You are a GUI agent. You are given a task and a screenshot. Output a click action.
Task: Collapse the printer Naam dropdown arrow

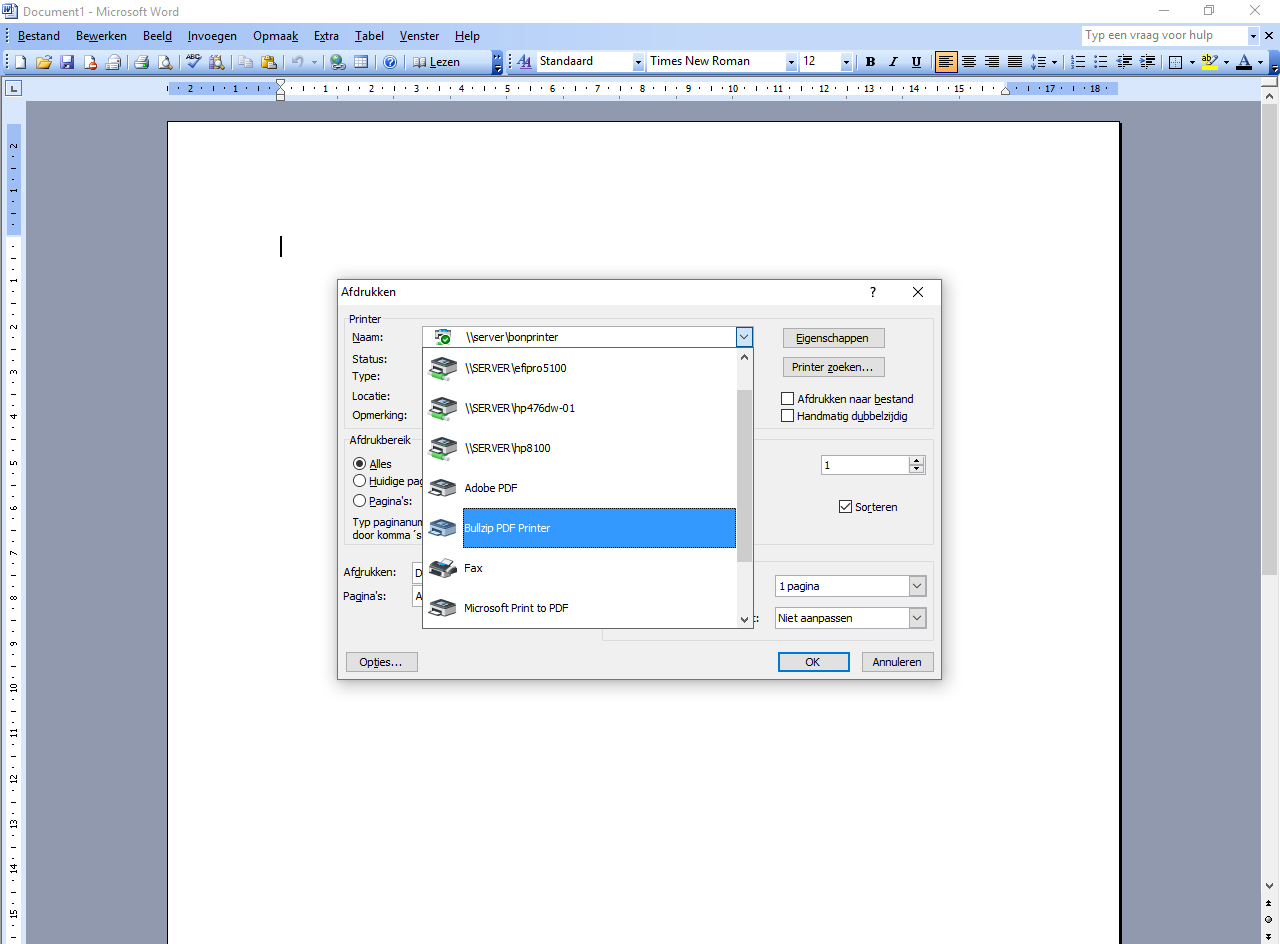pos(744,337)
